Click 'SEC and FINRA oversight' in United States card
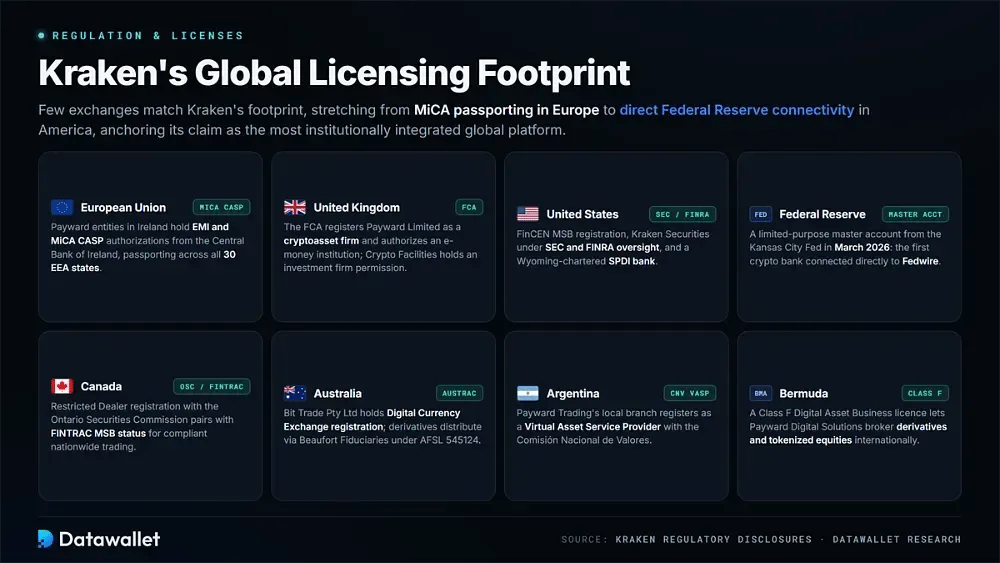Screen dimensions: 1000x563 602,247
